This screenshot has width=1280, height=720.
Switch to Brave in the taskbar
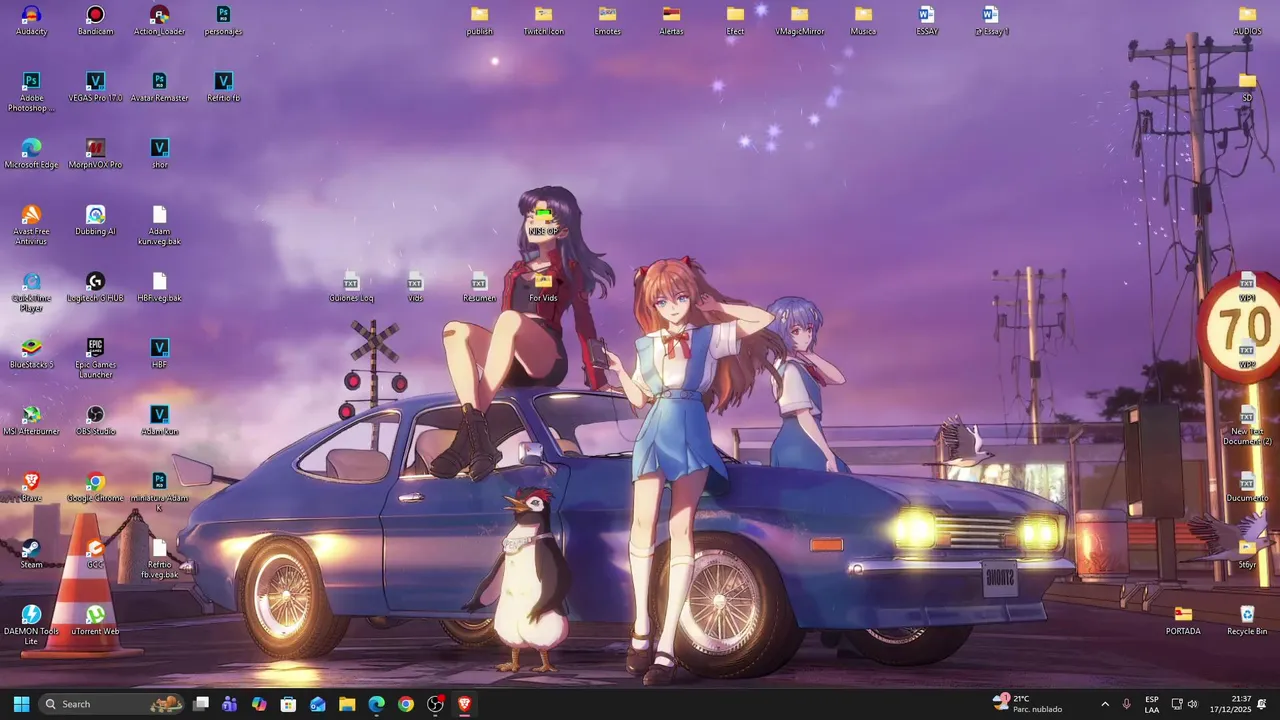pos(464,704)
